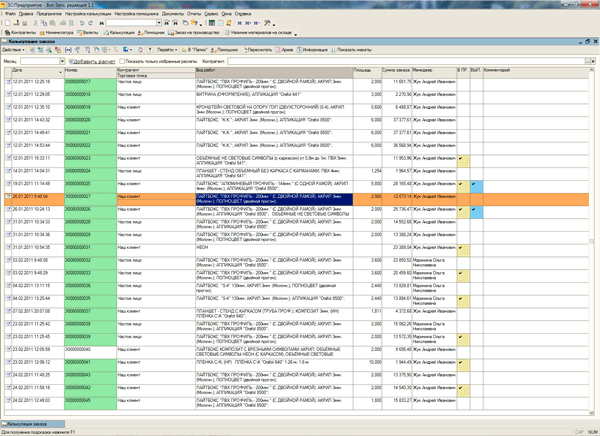600x436 pixels.
Task: Toggle ВЫП. checkmark for order 30000000025
Action: tap(476, 187)
